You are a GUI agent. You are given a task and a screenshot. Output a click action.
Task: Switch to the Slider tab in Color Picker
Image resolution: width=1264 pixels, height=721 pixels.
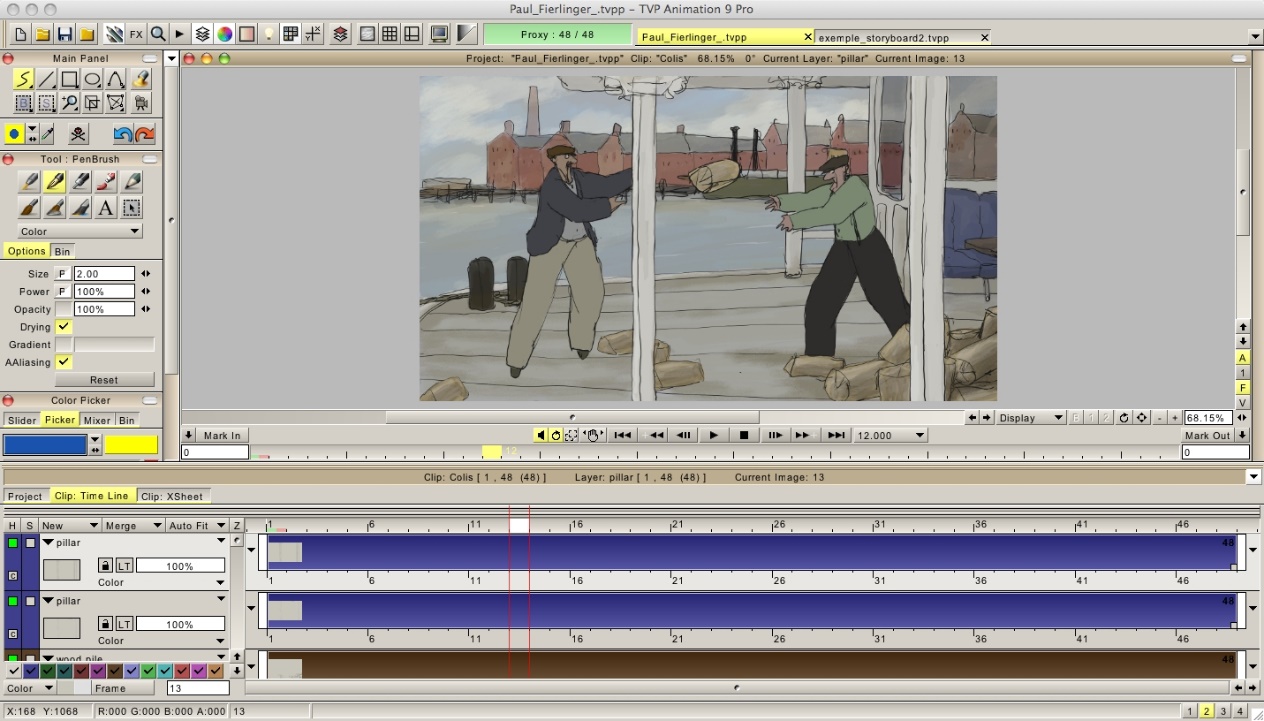click(x=22, y=420)
